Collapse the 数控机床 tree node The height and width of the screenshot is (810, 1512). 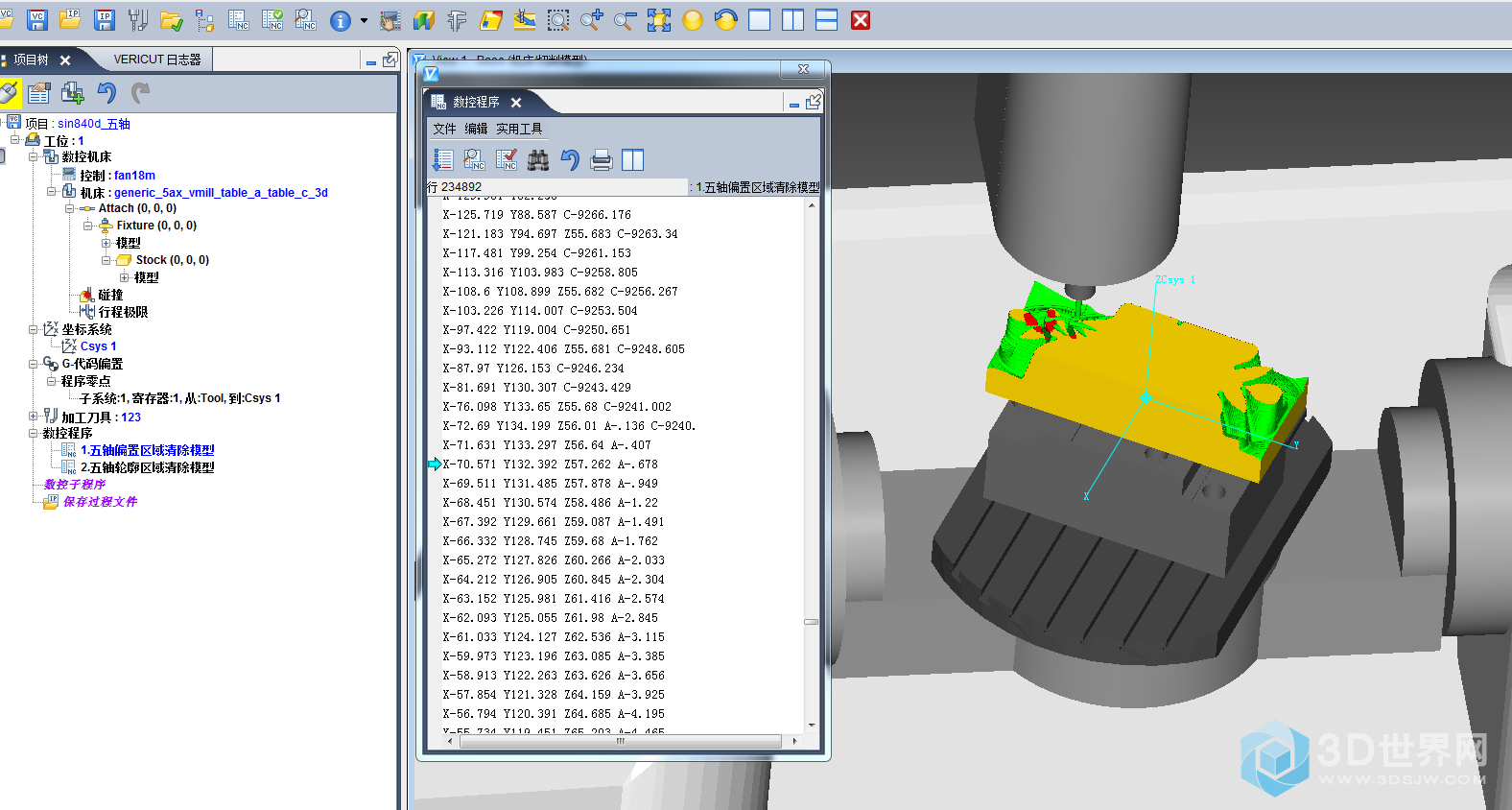(x=34, y=156)
